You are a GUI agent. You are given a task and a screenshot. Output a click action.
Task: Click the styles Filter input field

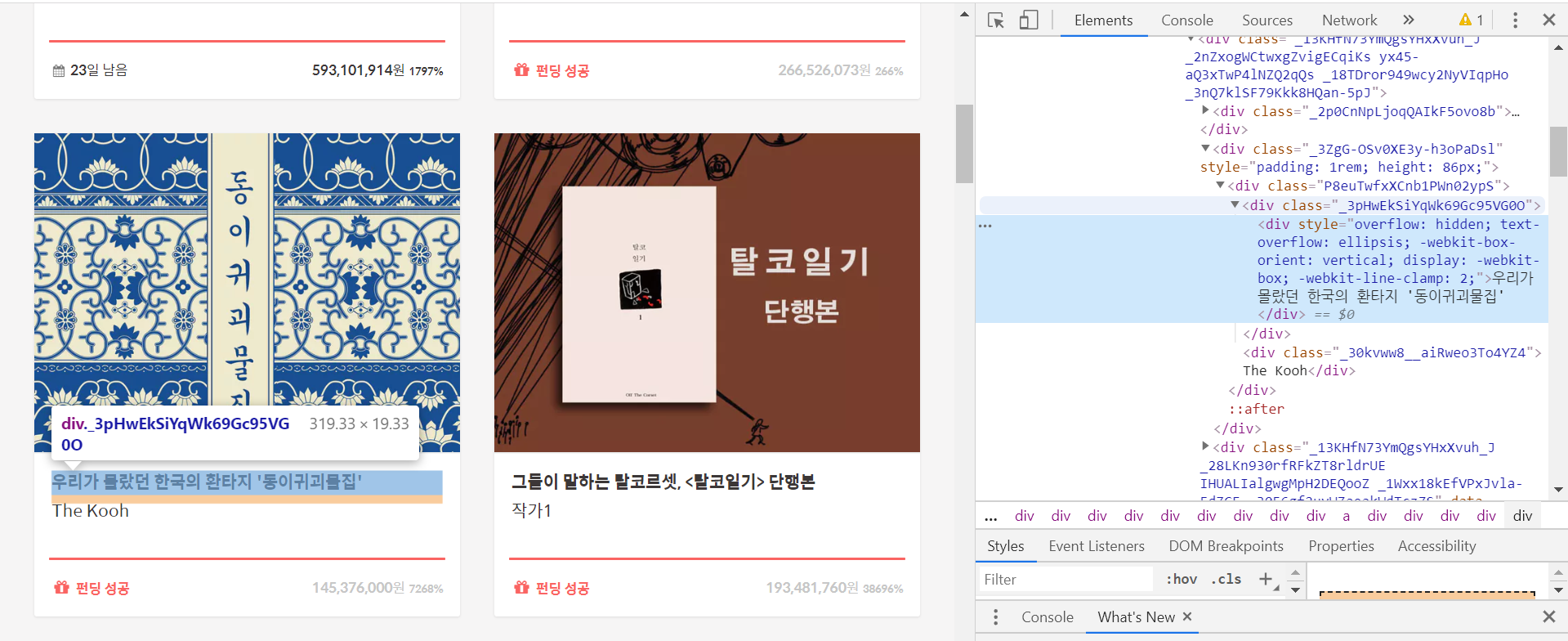pyautogui.click(x=1065, y=580)
